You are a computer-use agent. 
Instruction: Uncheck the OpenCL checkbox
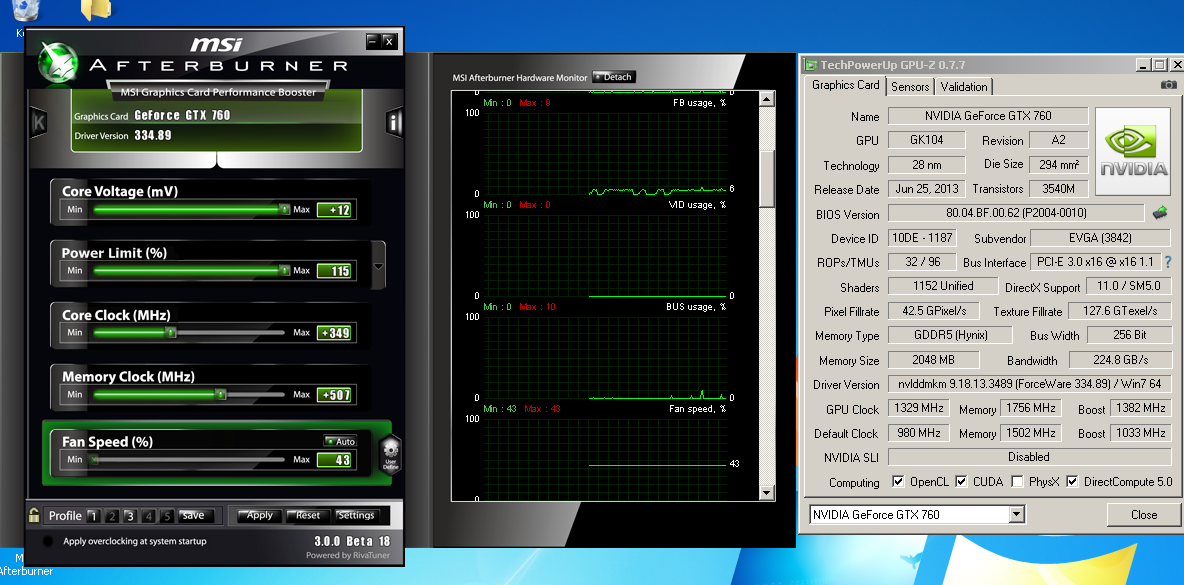tap(898, 482)
